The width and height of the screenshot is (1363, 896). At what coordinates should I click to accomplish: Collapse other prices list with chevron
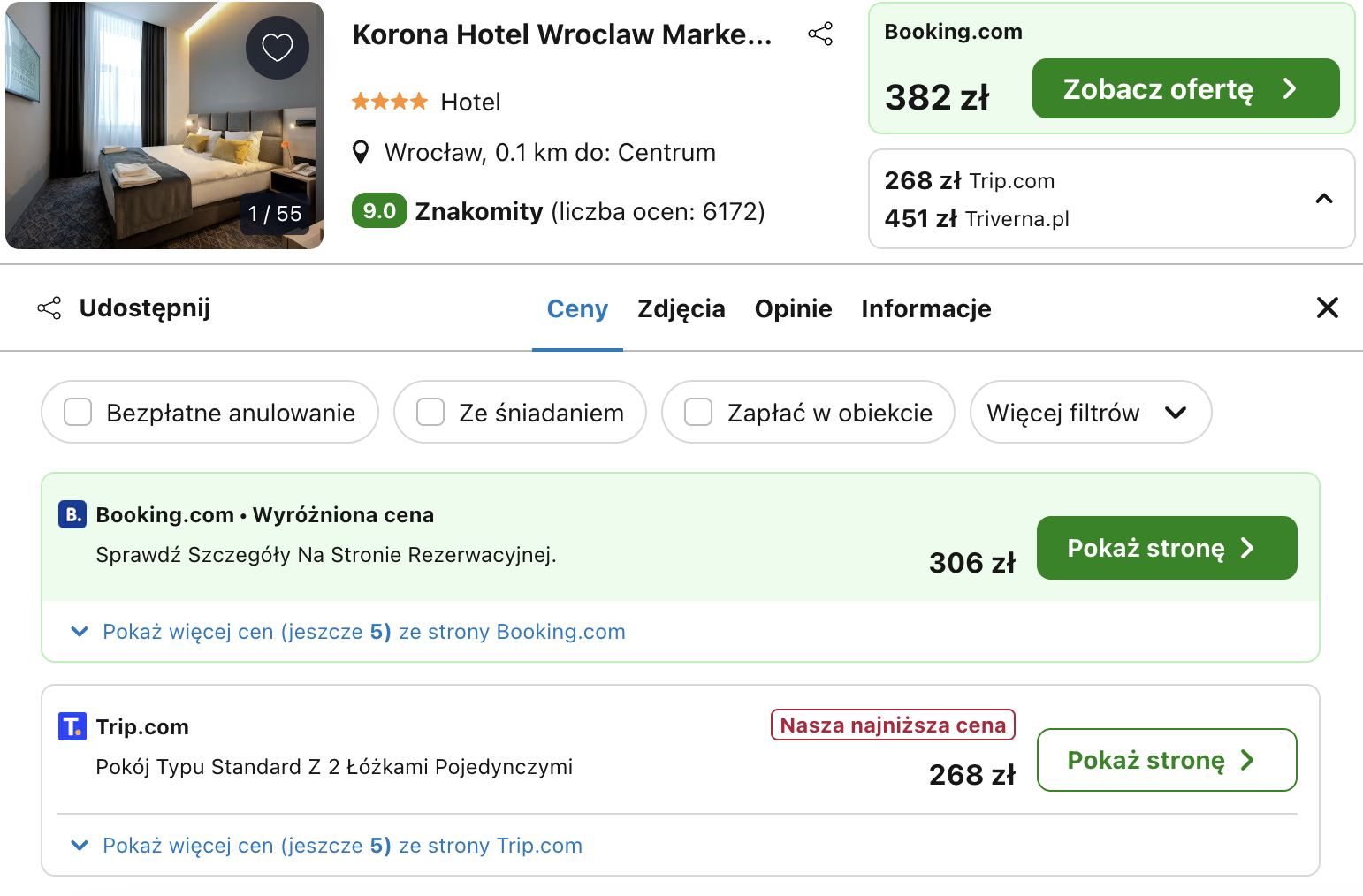(x=1324, y=199)
